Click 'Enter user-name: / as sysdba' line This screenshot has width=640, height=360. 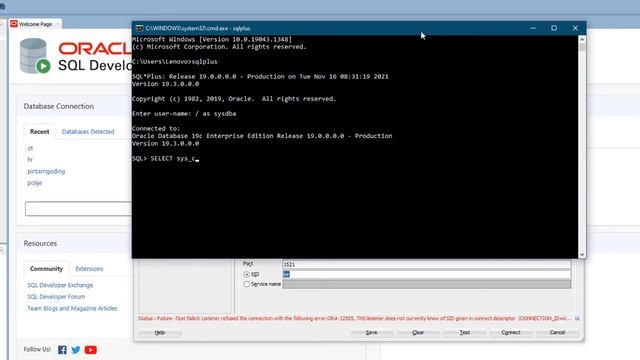pos(184,113)
